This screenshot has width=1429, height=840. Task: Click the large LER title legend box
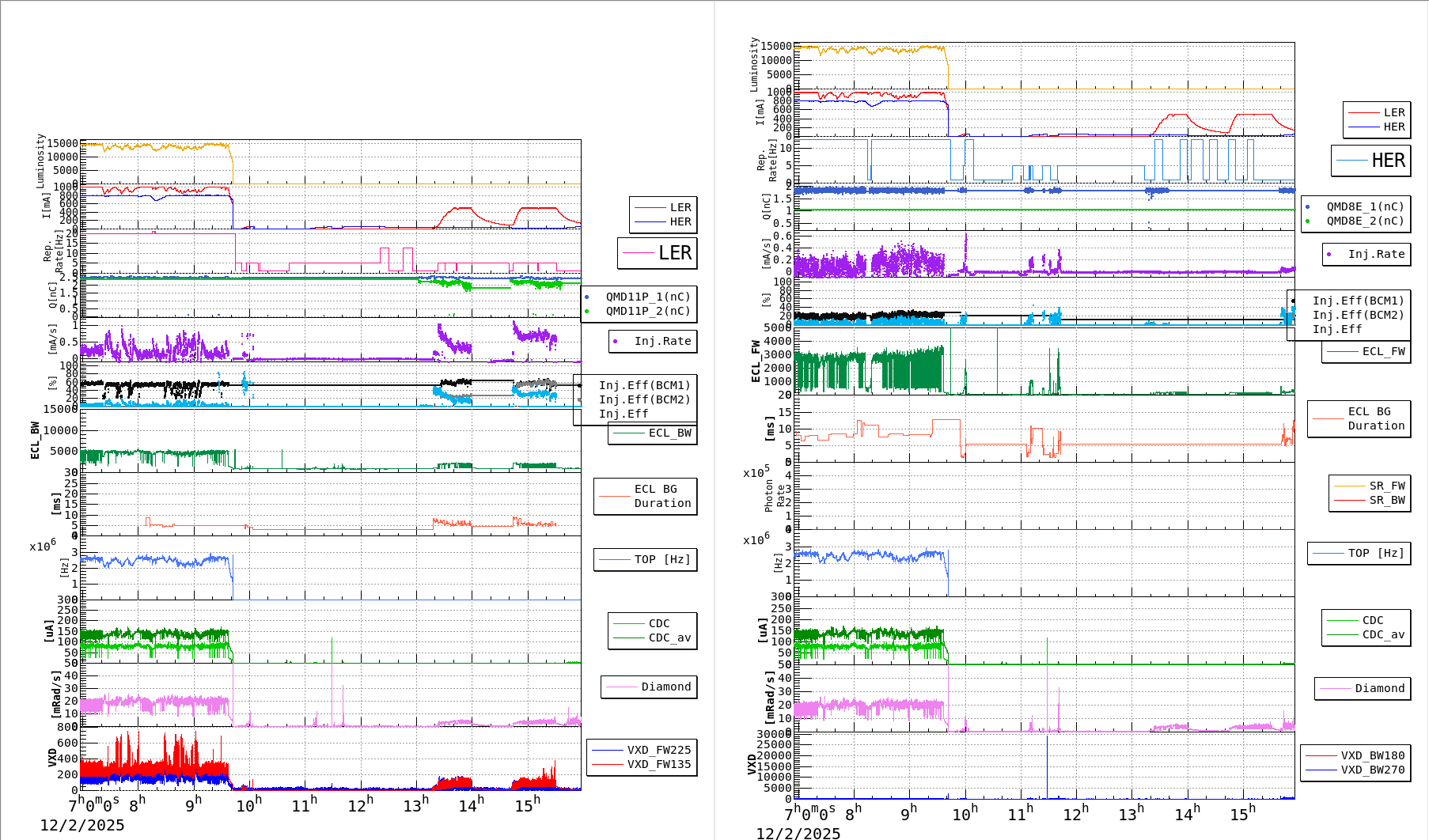tap(658, 253)
